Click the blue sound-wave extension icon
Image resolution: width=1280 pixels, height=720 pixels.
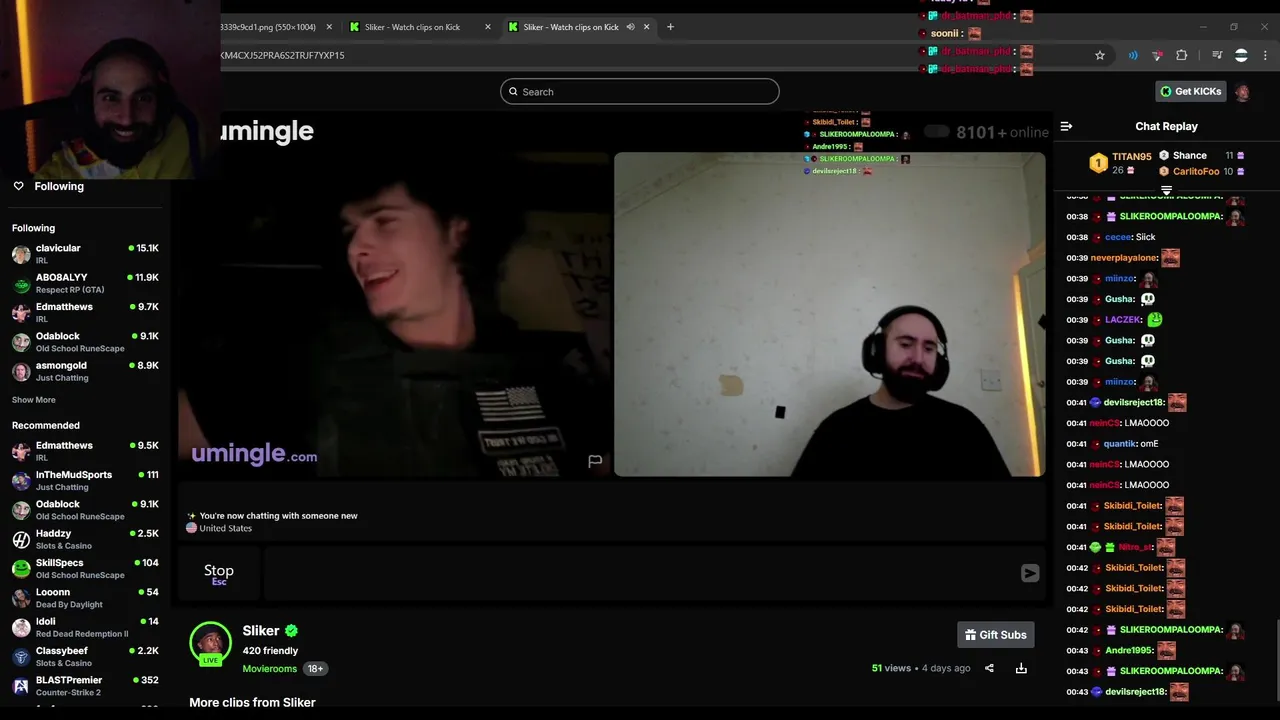tap(1133, 55)
